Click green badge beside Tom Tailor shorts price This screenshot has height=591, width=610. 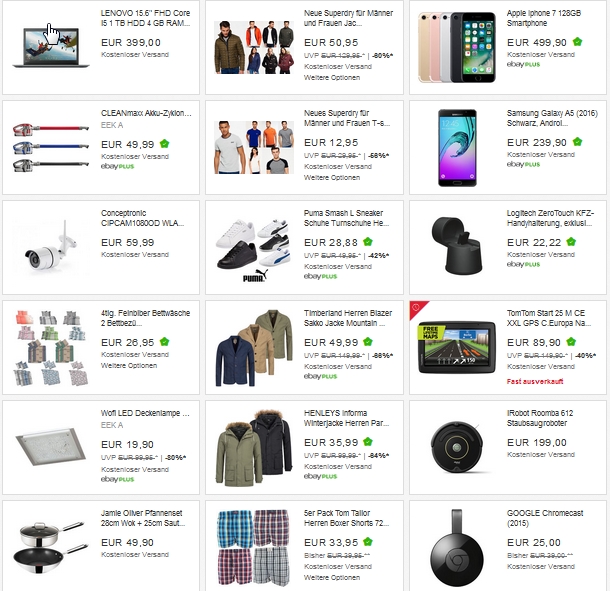coord(368,541)
